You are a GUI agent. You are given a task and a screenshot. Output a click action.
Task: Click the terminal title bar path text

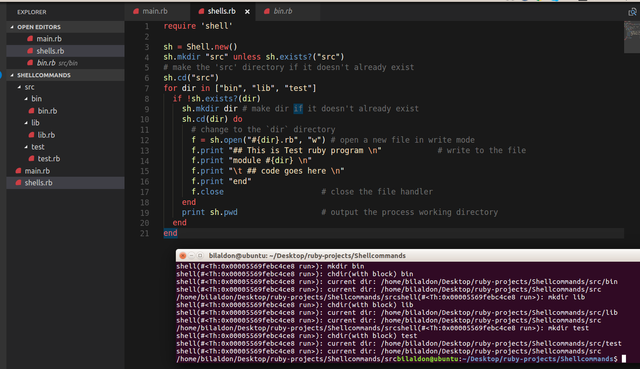tap(307, 256)
